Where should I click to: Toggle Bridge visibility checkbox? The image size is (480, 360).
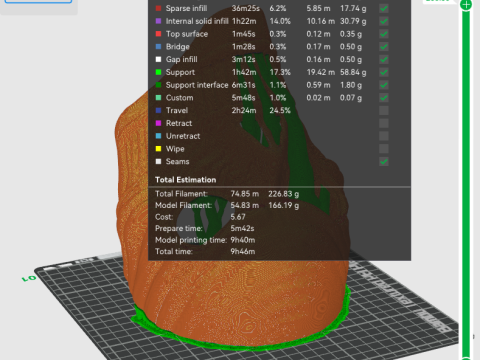pyautogui.click(x=384, y=47)
